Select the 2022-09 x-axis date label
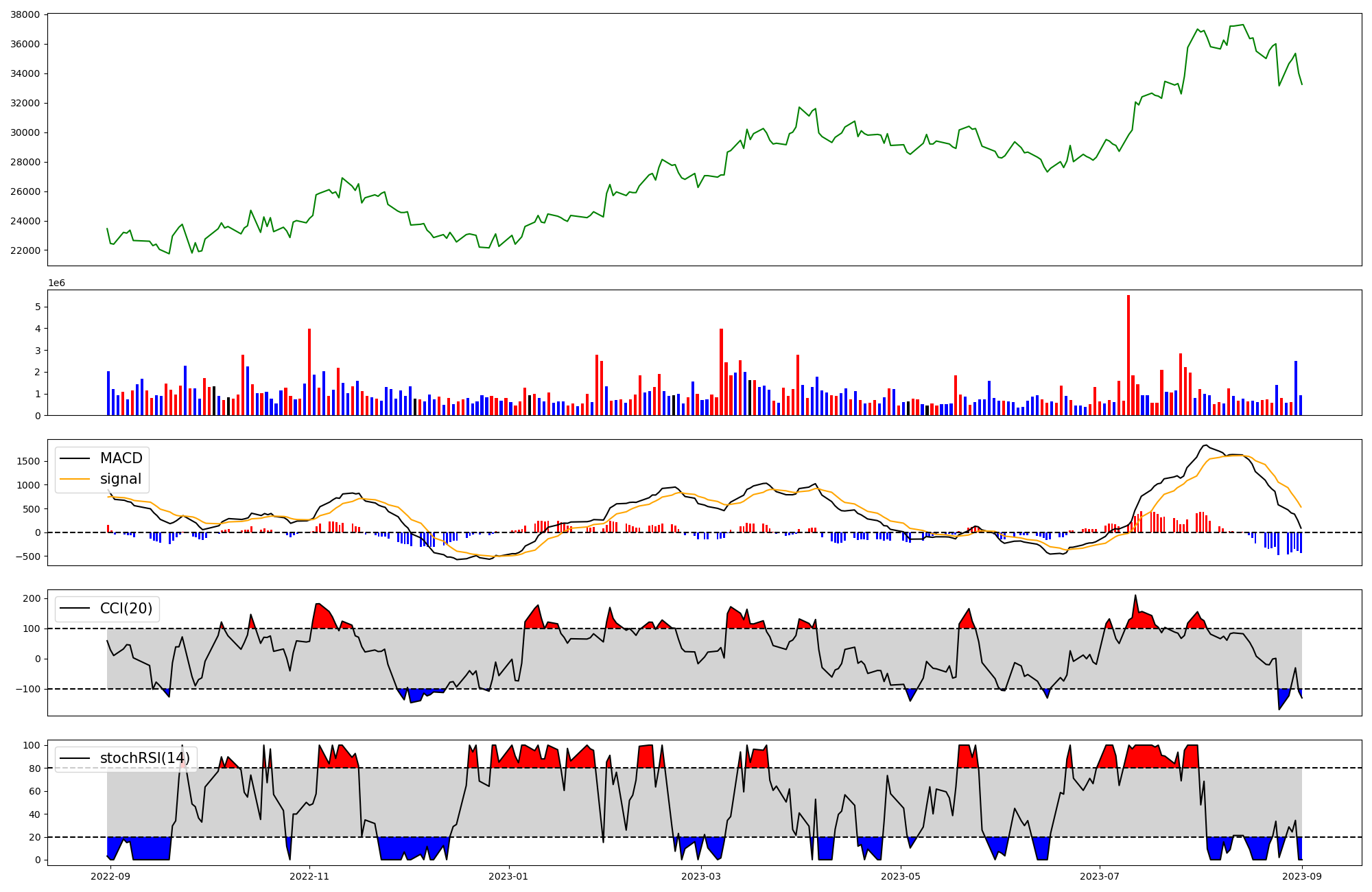 [x=110, y=876]
